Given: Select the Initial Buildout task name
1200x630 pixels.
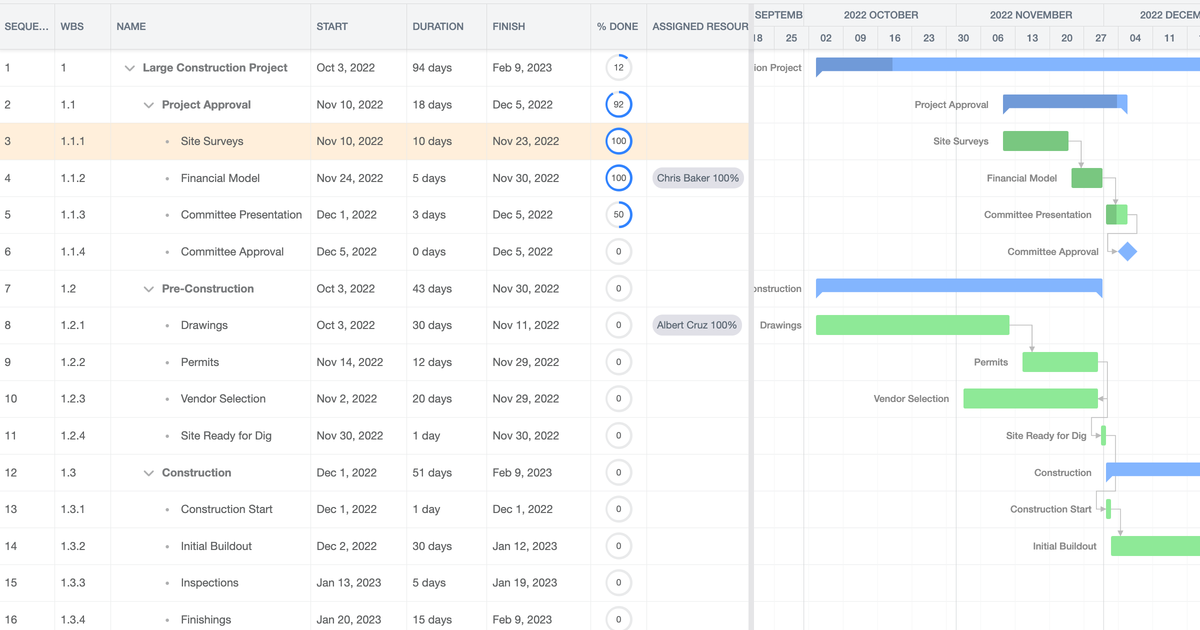Looking at the screenshot, I should coord(216,546).
